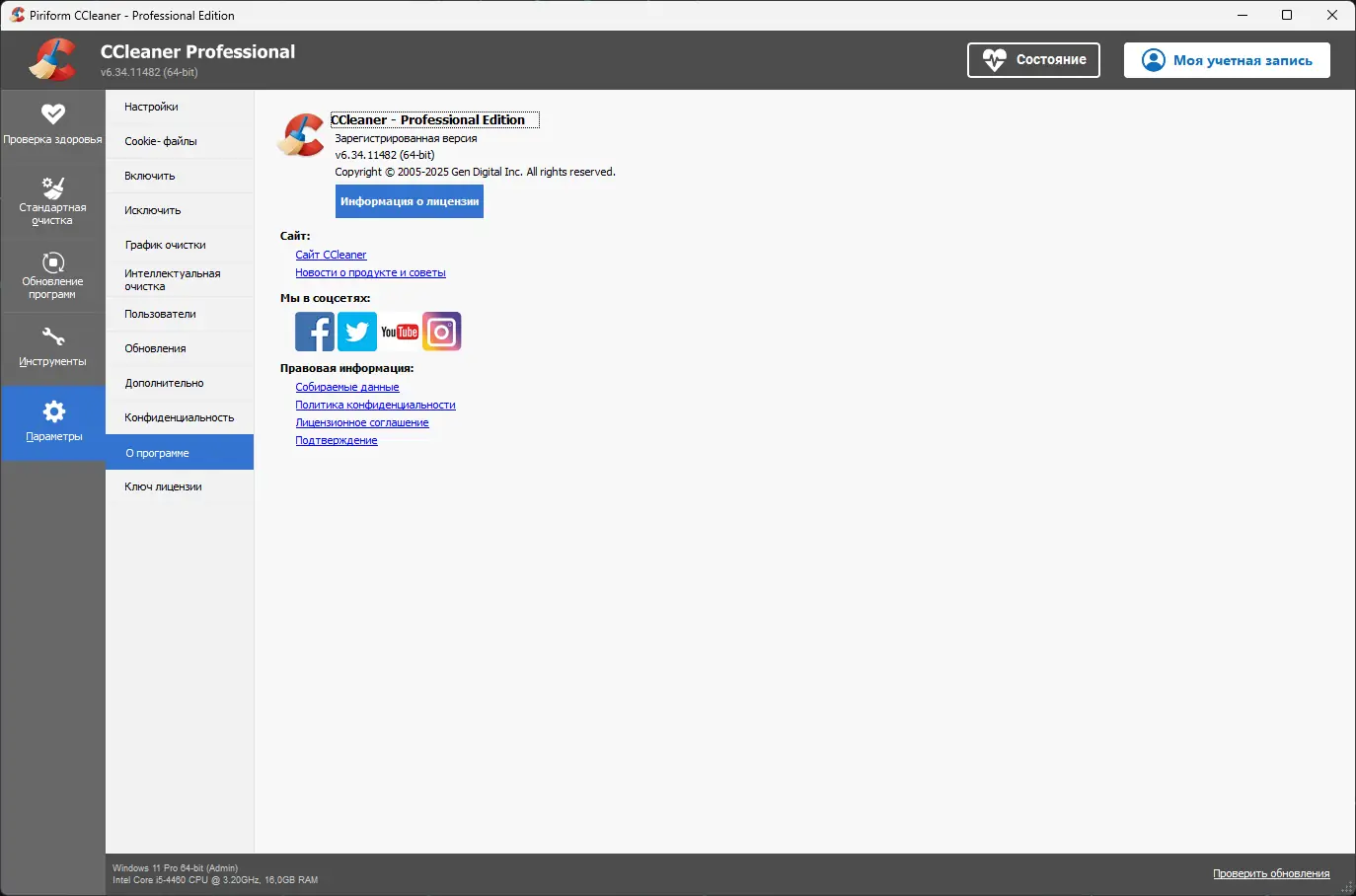Image resolution: width=1356 pixels, height=896 pixels.
Task: Open the Пользователи section
Action: (x=180, y=314)
